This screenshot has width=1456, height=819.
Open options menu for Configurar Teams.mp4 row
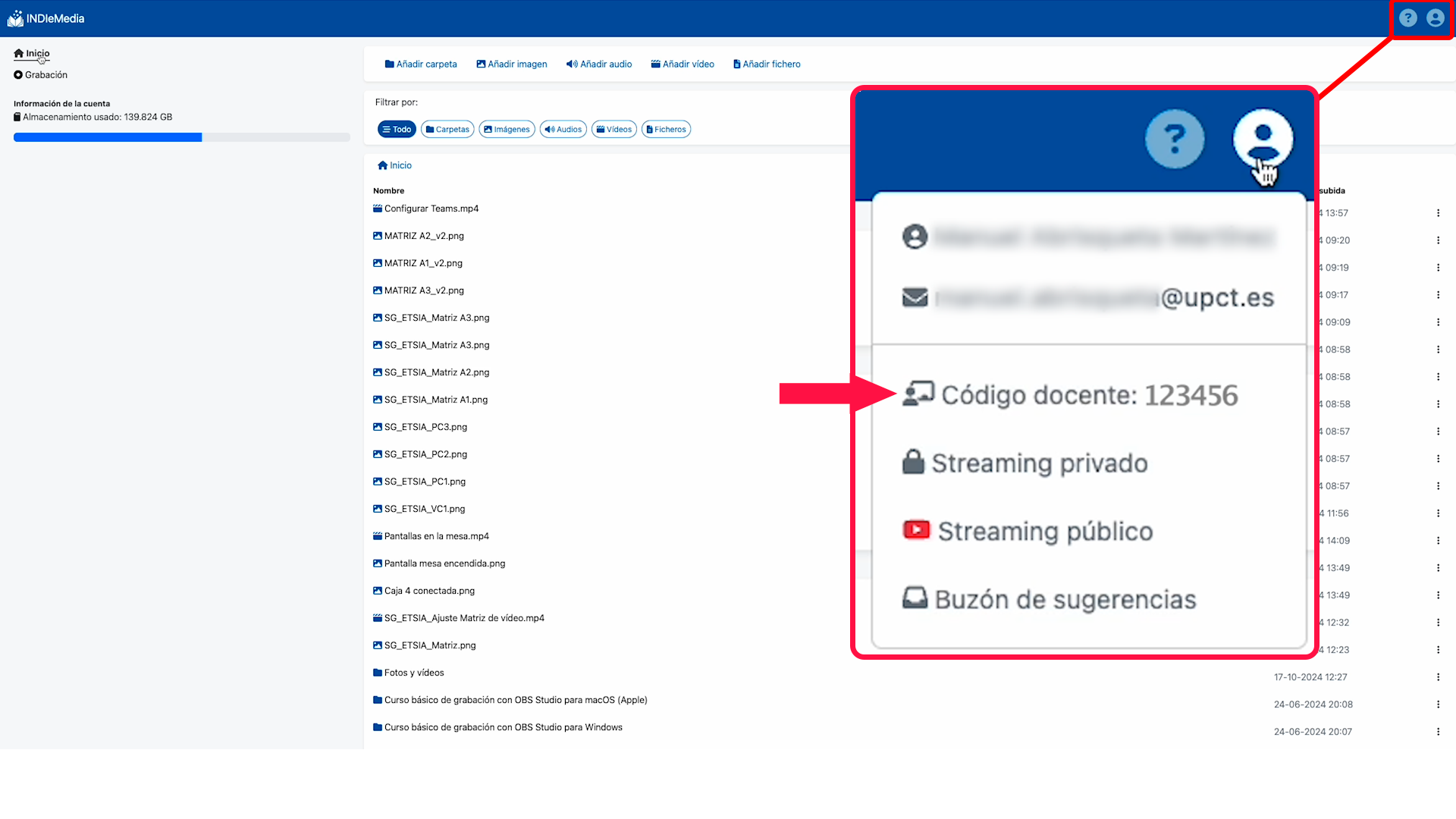coord(1438,213)
